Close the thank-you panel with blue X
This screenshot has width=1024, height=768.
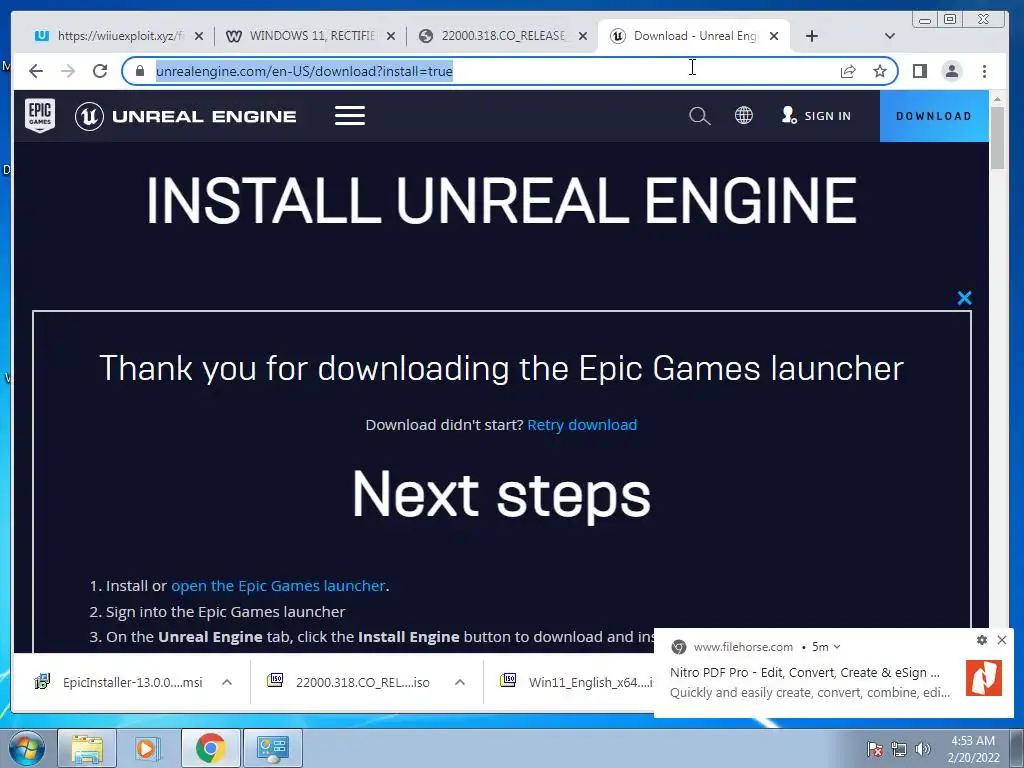coord(964,298)
